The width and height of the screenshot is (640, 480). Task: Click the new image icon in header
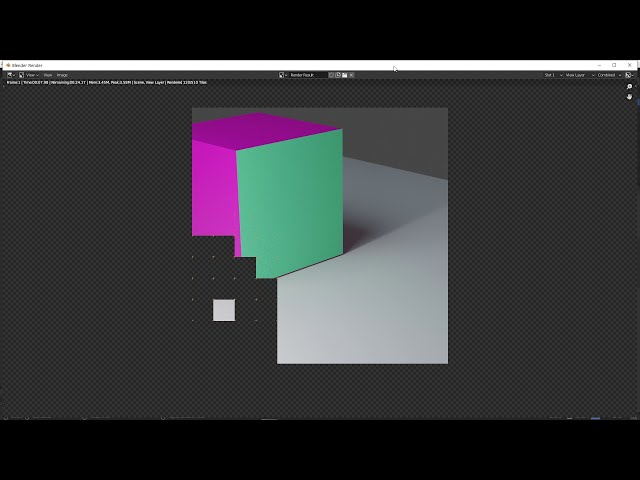pyautogui.click(x=338, y=75)
